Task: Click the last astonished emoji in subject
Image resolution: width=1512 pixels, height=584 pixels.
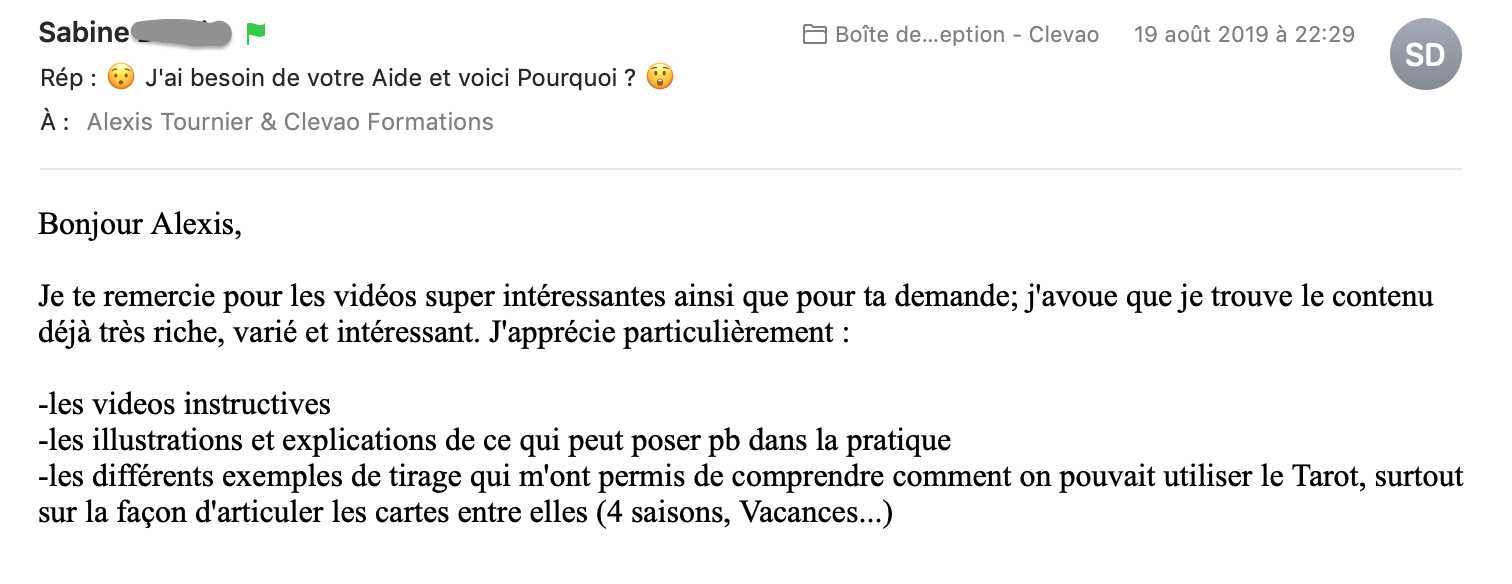Action: pos(659,77)
